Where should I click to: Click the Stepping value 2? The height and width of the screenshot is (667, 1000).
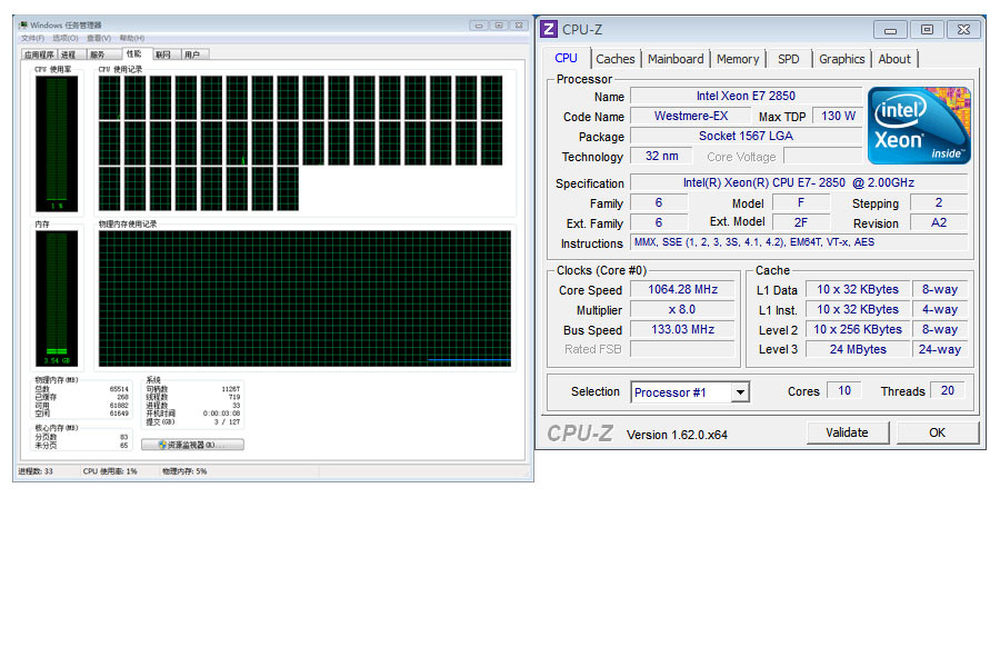pyautogui.click(x=938, y=203)
